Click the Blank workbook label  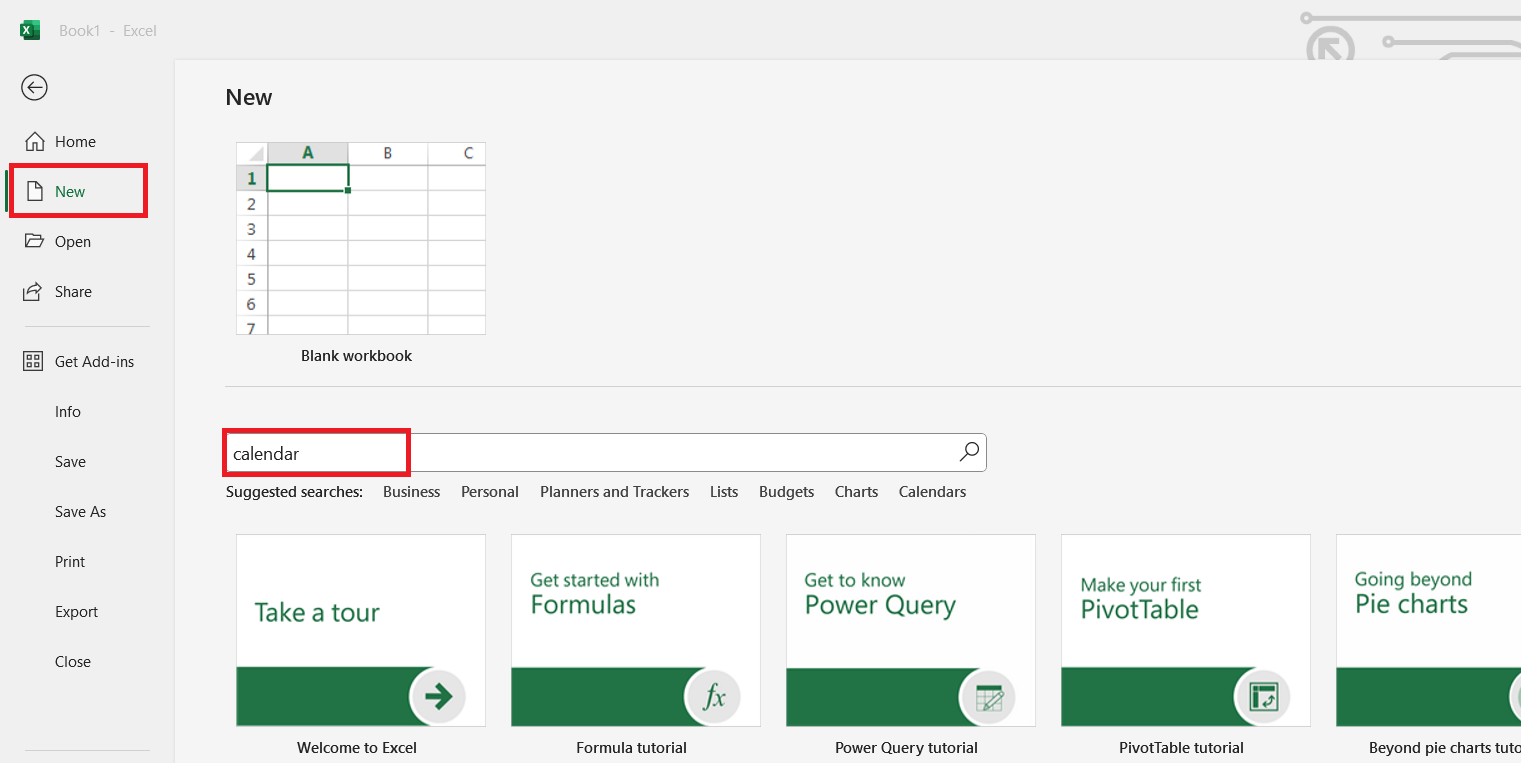click(356, 356)
